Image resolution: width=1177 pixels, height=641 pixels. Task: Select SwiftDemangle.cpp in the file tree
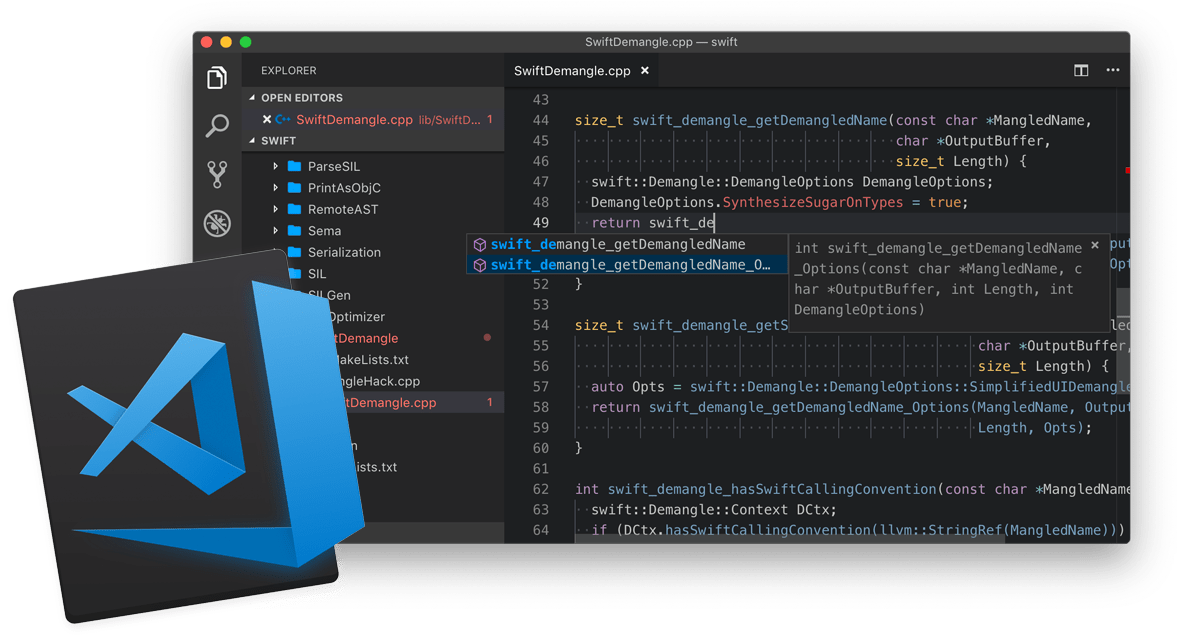point(390,403)
